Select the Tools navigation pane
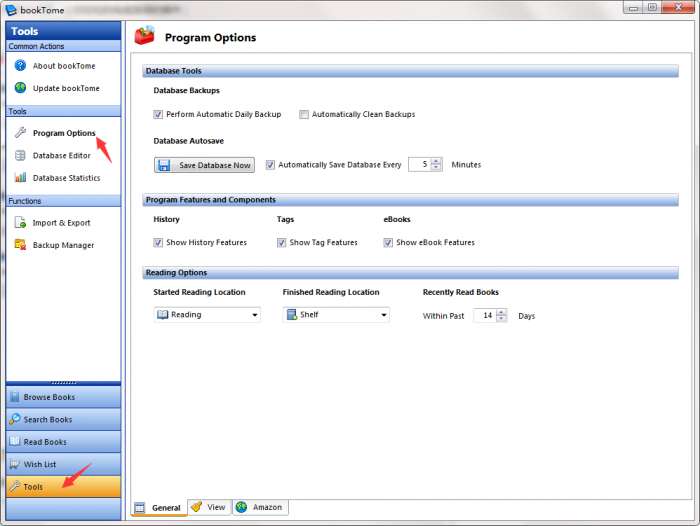700x526 pixels. (63, 487)
